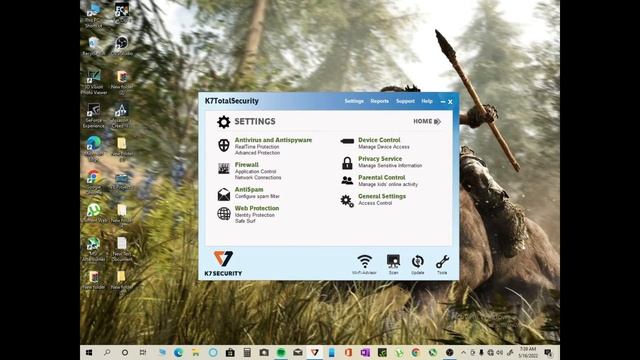Click the Firewall brick wall icon
640x360 pixels.
224,168
